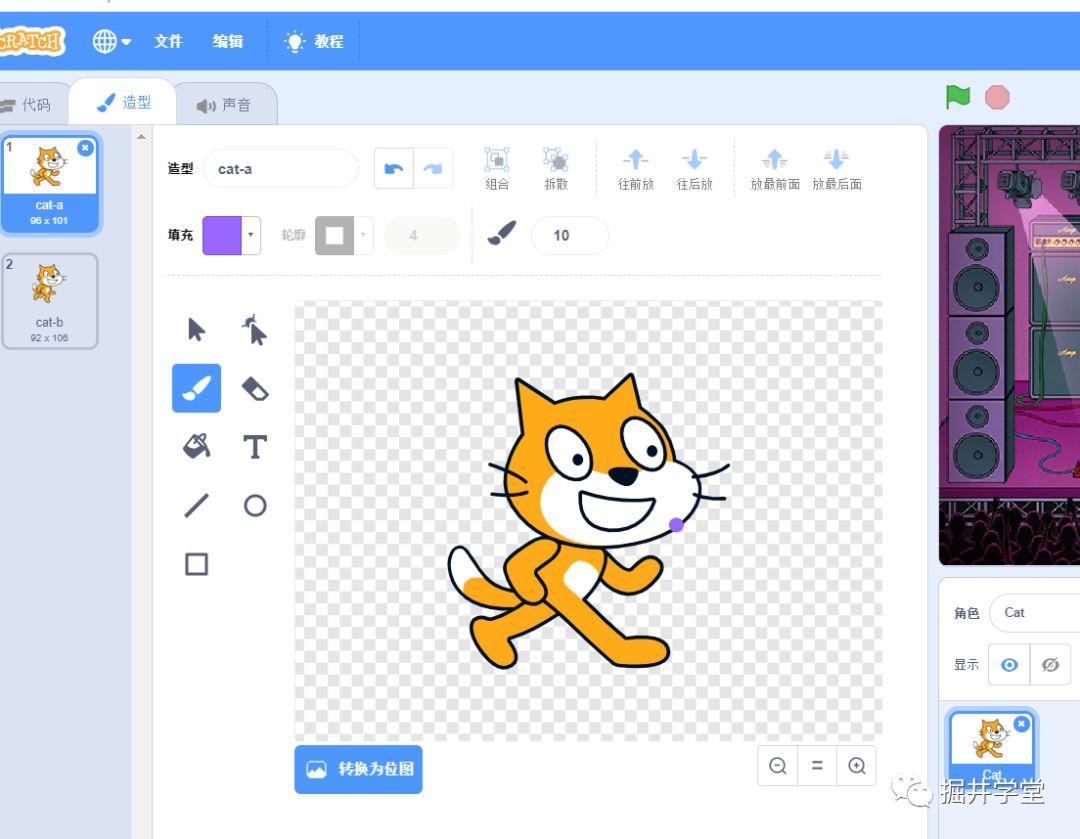The height and width of the screenshot is (839, 1080).
Task: Select the Line tool
Action: click(x=196, y=505)
